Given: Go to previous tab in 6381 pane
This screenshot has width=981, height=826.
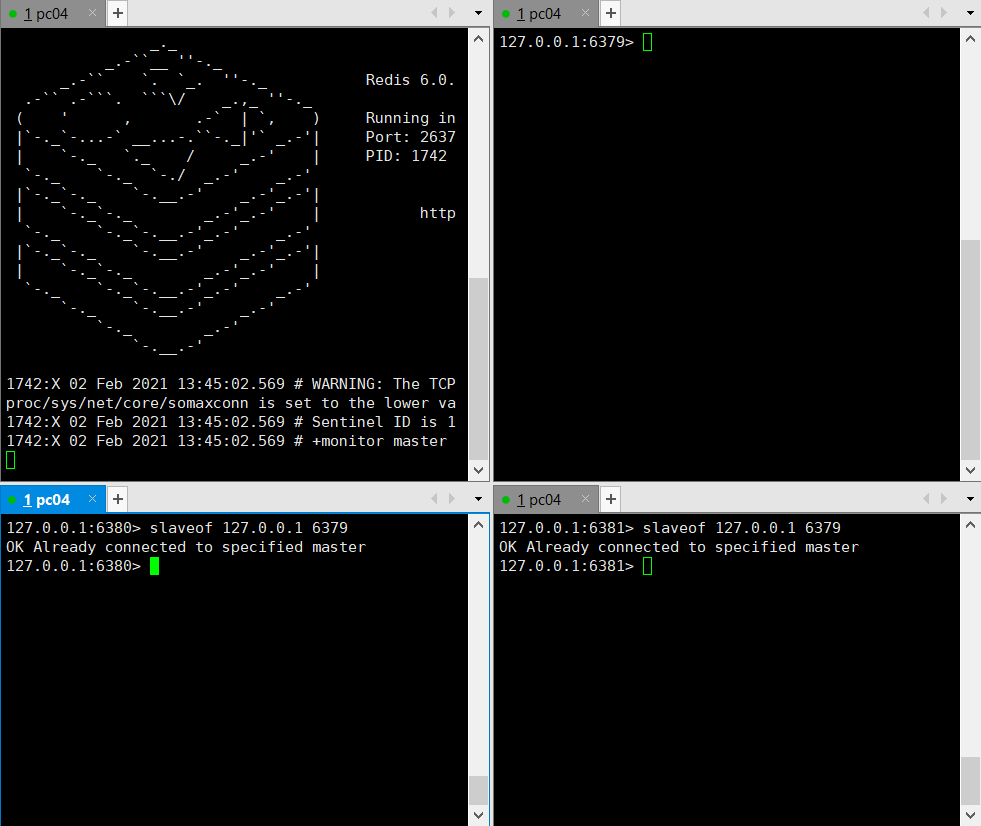Looking at the screenshot, I should pyautogui.click(x=927, y=499).
